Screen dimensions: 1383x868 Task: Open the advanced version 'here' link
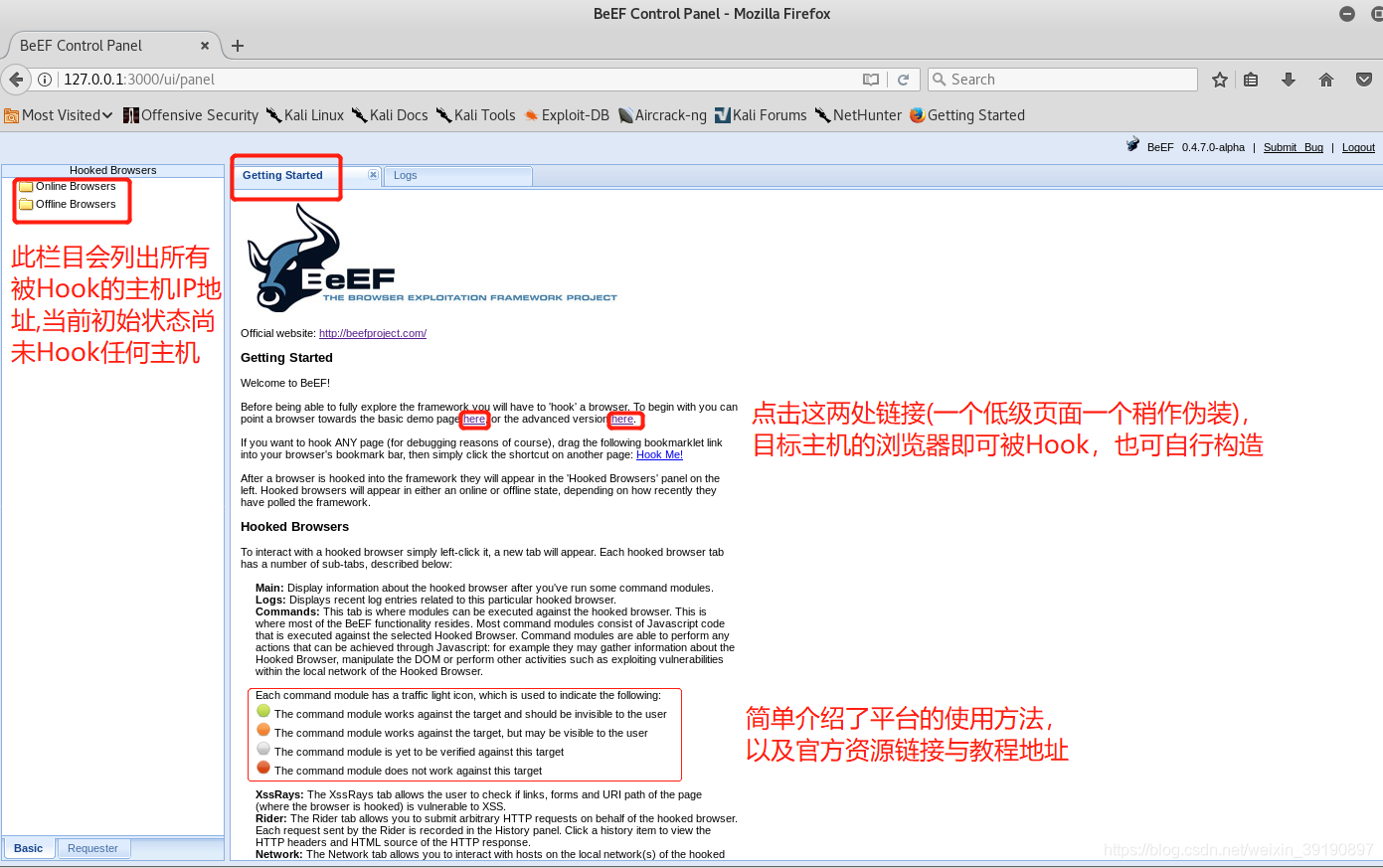pyautogui.click(x=622, y=419)
